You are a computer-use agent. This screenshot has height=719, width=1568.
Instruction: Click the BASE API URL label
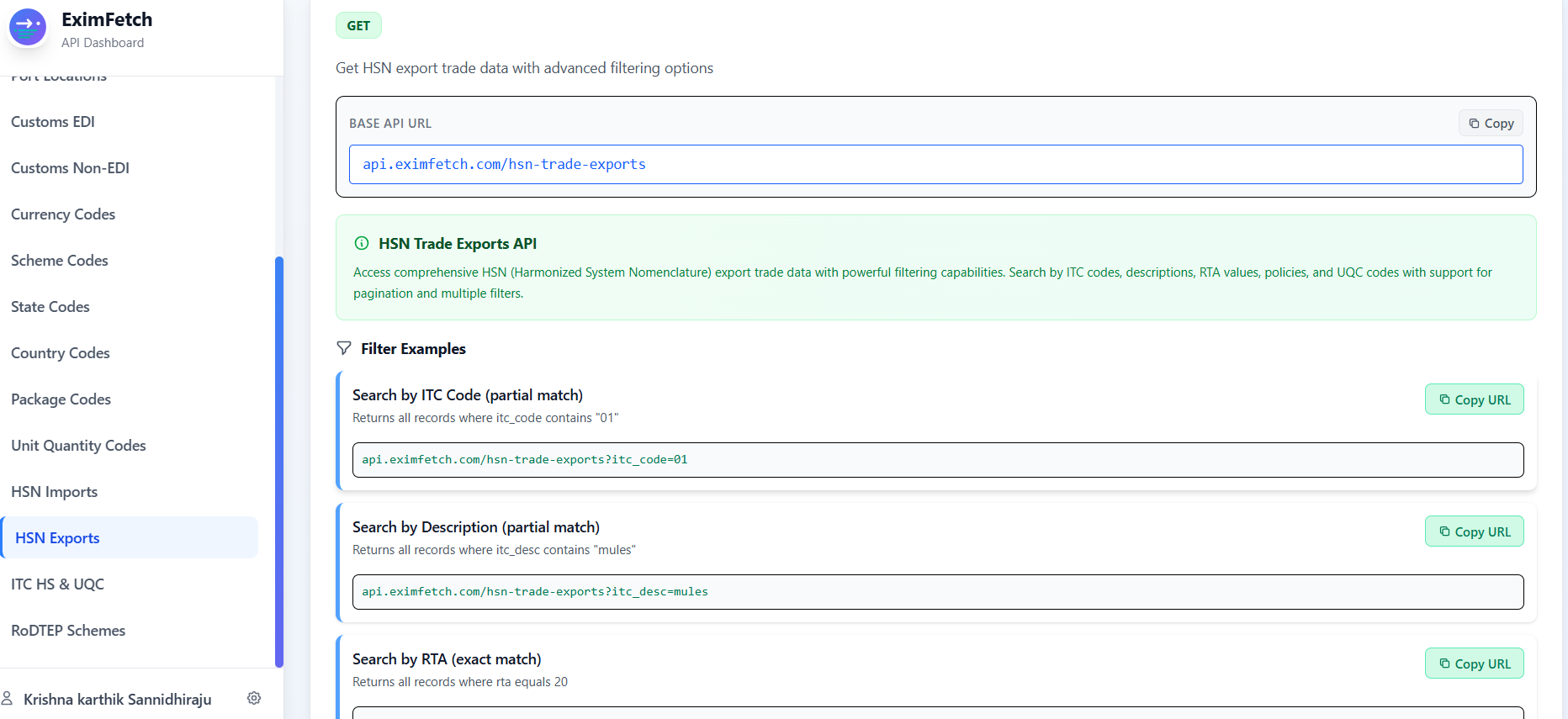point(390,123)
